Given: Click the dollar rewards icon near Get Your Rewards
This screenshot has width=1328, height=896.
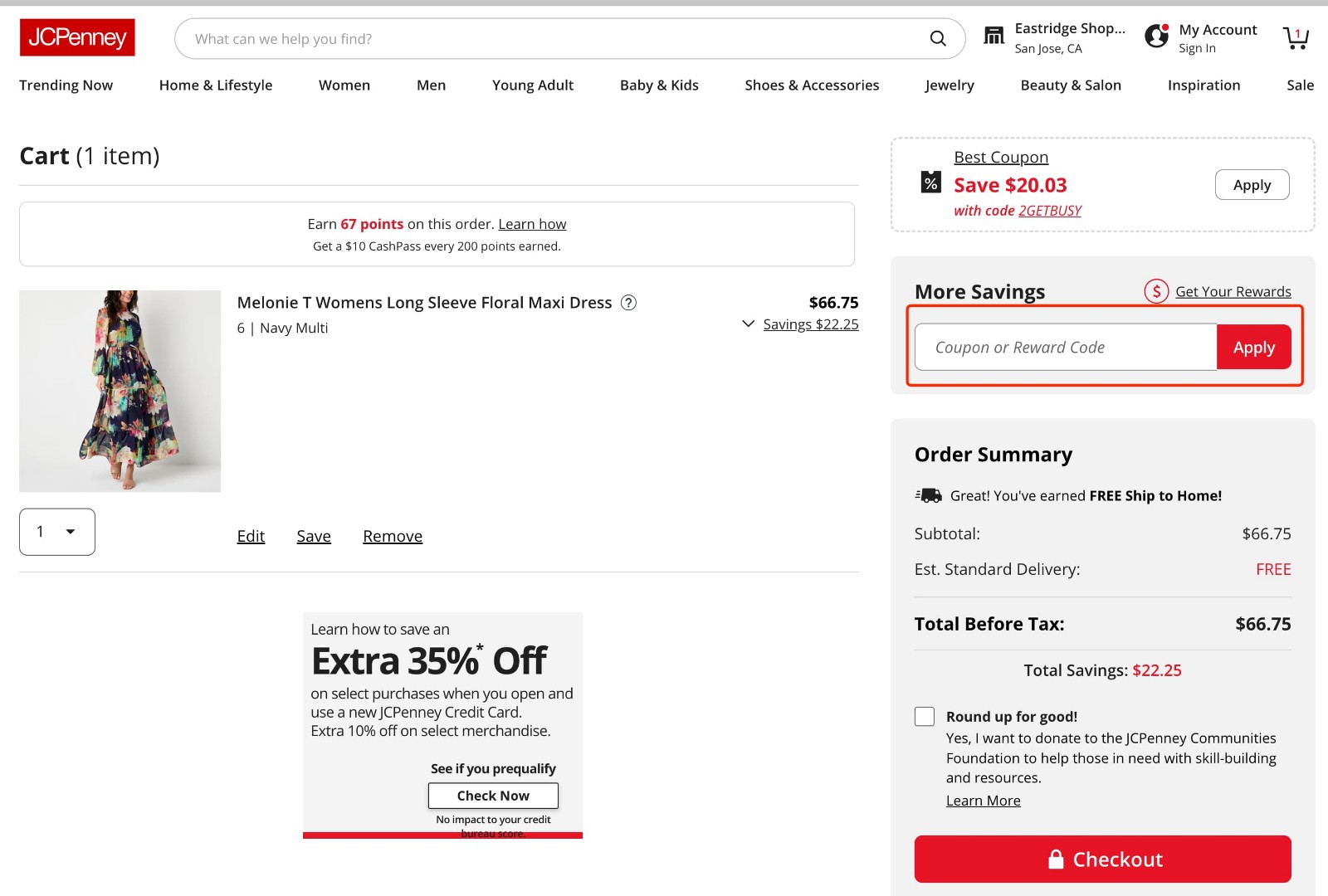Looking at the screenshot, I should [x=1155, y=291].
